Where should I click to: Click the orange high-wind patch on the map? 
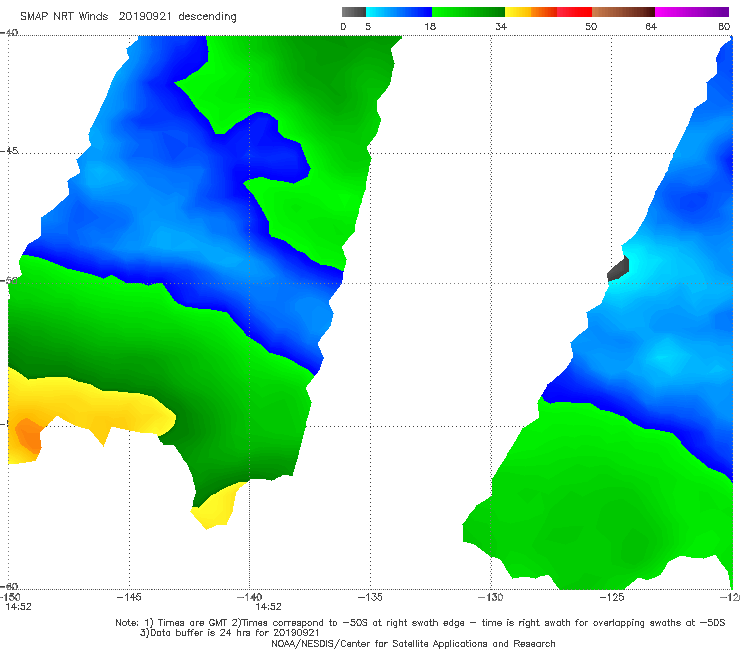tap(29, 435)
